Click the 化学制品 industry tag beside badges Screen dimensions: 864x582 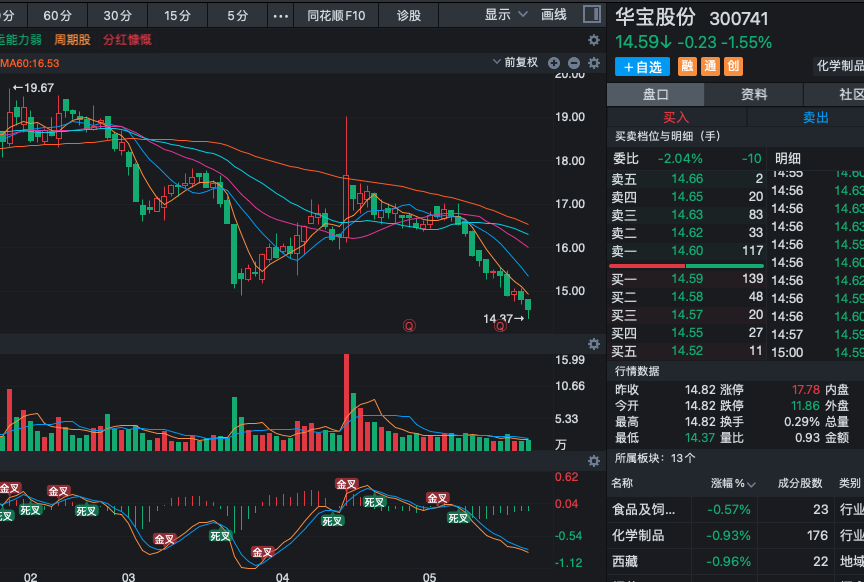click(839, 66)
